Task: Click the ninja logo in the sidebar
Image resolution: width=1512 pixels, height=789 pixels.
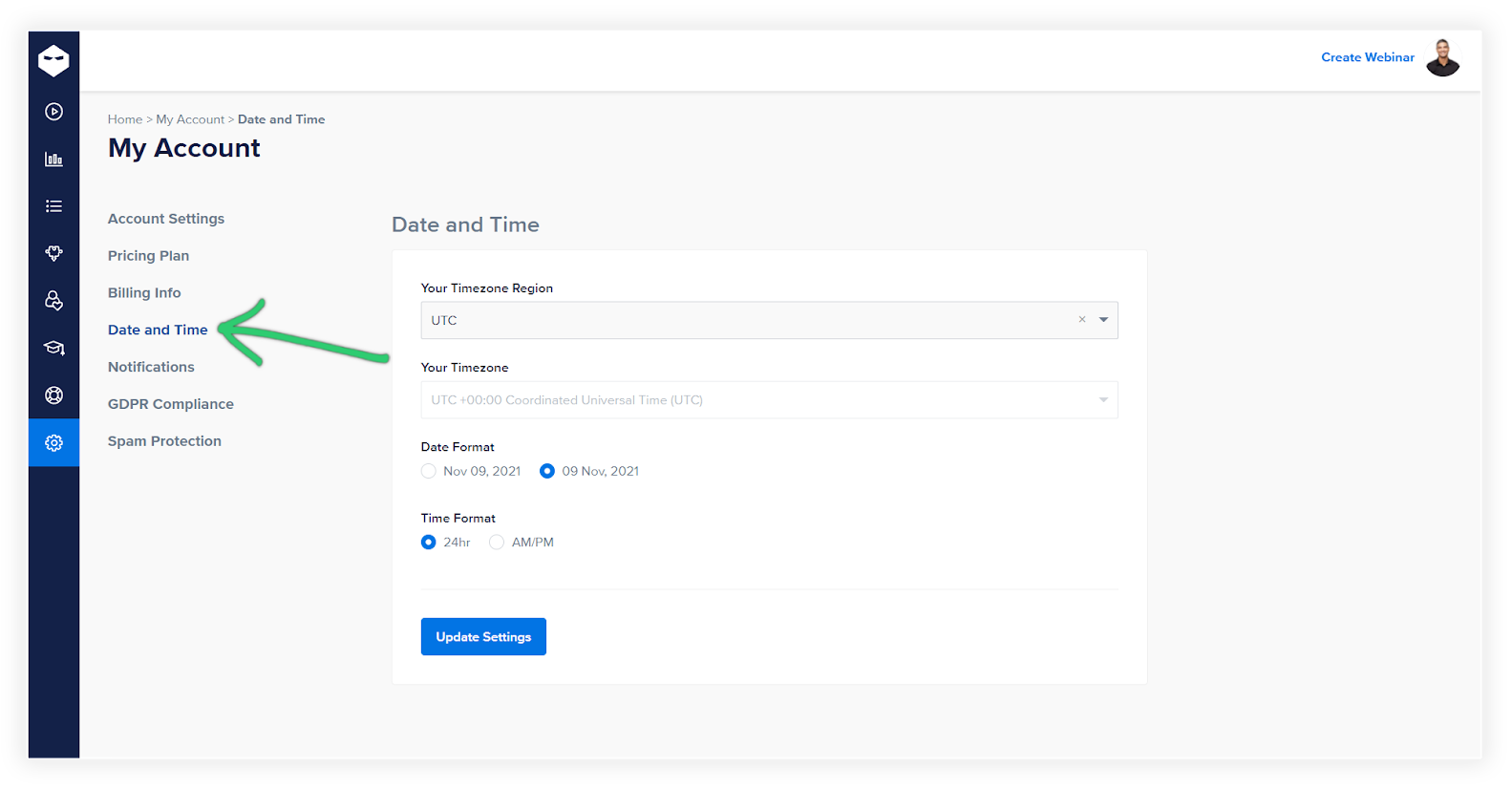Action: click(53, 60)
